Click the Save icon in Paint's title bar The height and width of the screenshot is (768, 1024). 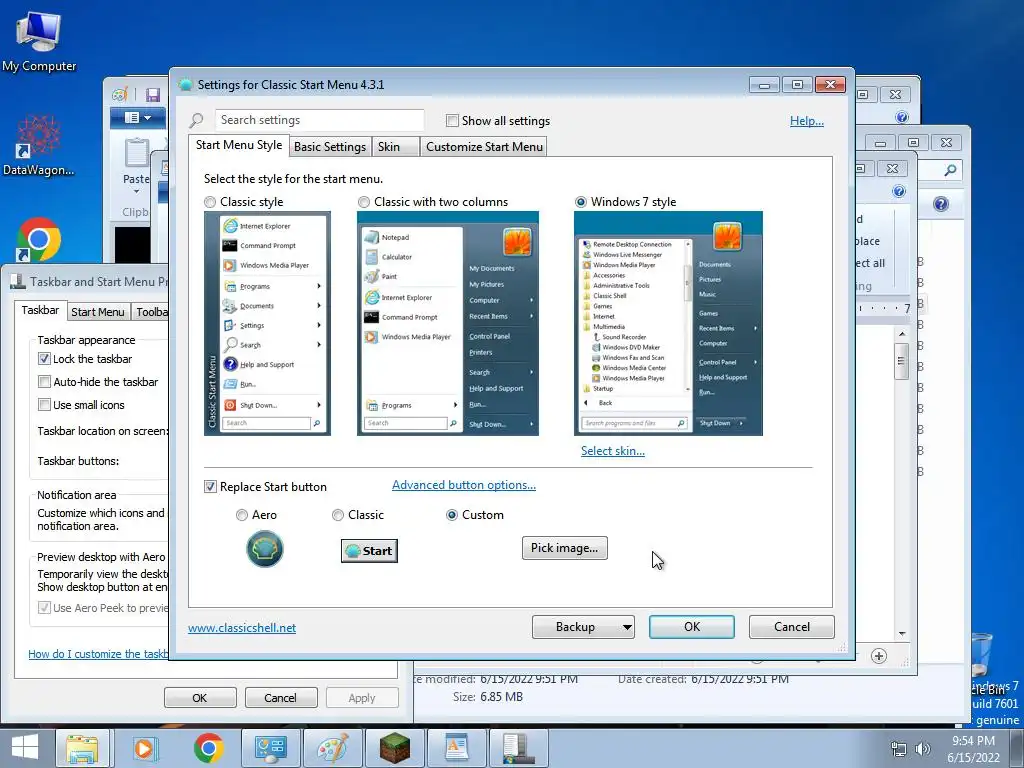[x=153, y=95]
